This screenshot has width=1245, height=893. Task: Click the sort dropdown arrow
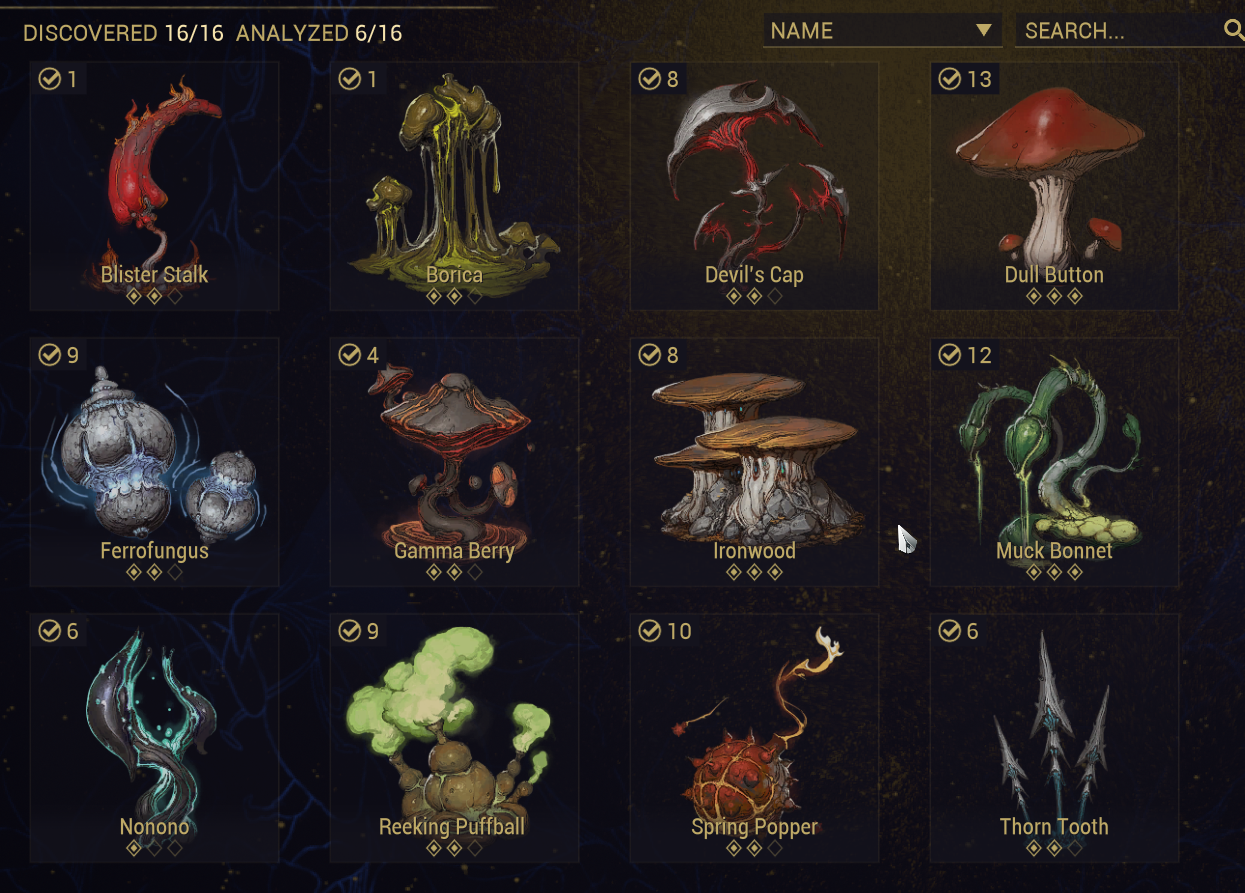click(x=984, y=31)
